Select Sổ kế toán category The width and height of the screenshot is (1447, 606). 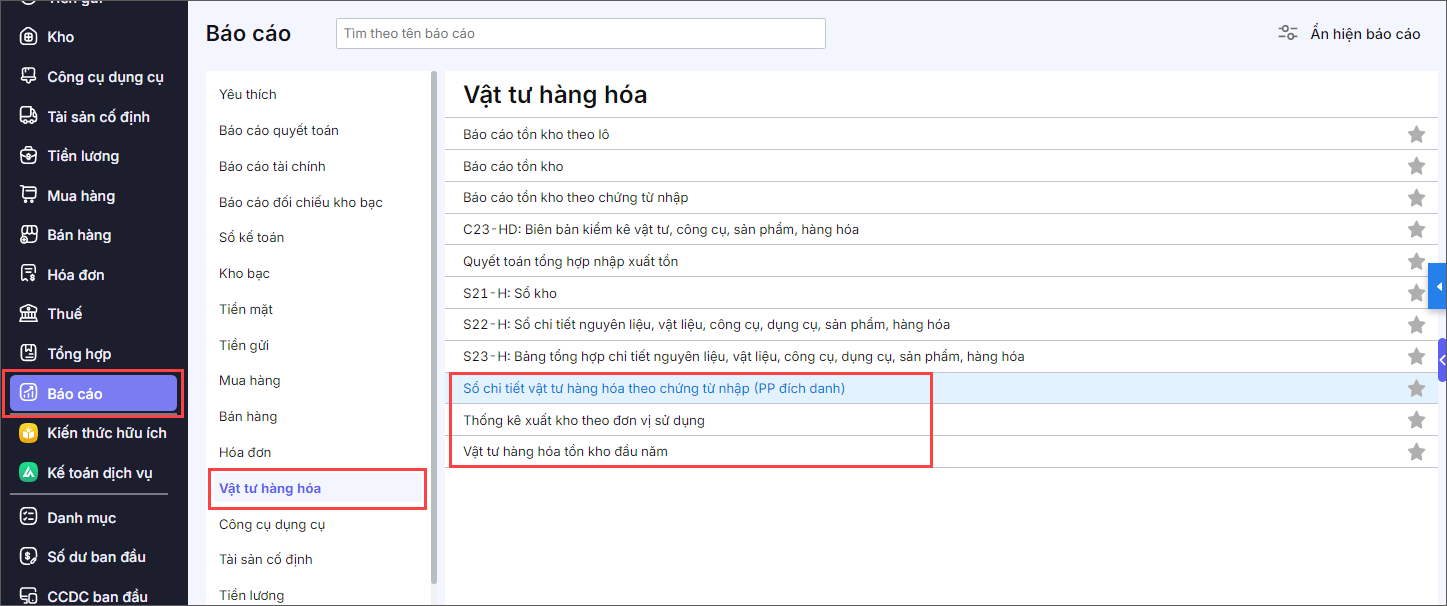[252, 237]
